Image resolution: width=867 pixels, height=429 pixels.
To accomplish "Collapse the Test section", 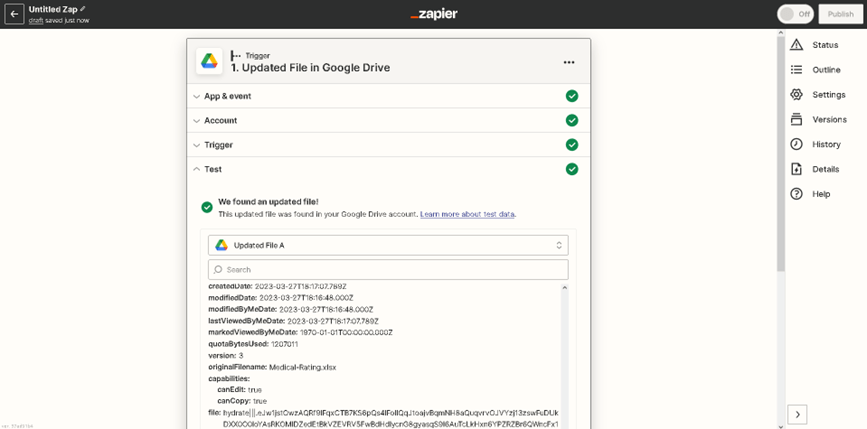I will coord(388,169).
